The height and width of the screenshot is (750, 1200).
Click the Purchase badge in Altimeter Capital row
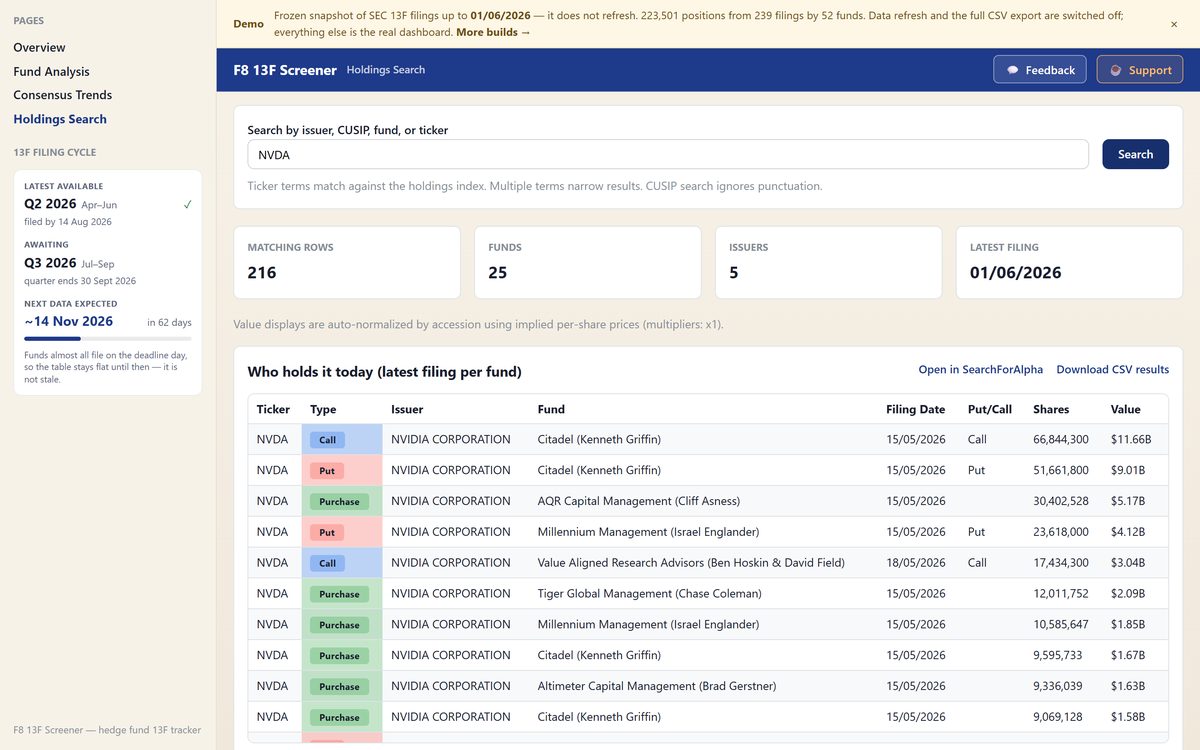click(339, 687)
